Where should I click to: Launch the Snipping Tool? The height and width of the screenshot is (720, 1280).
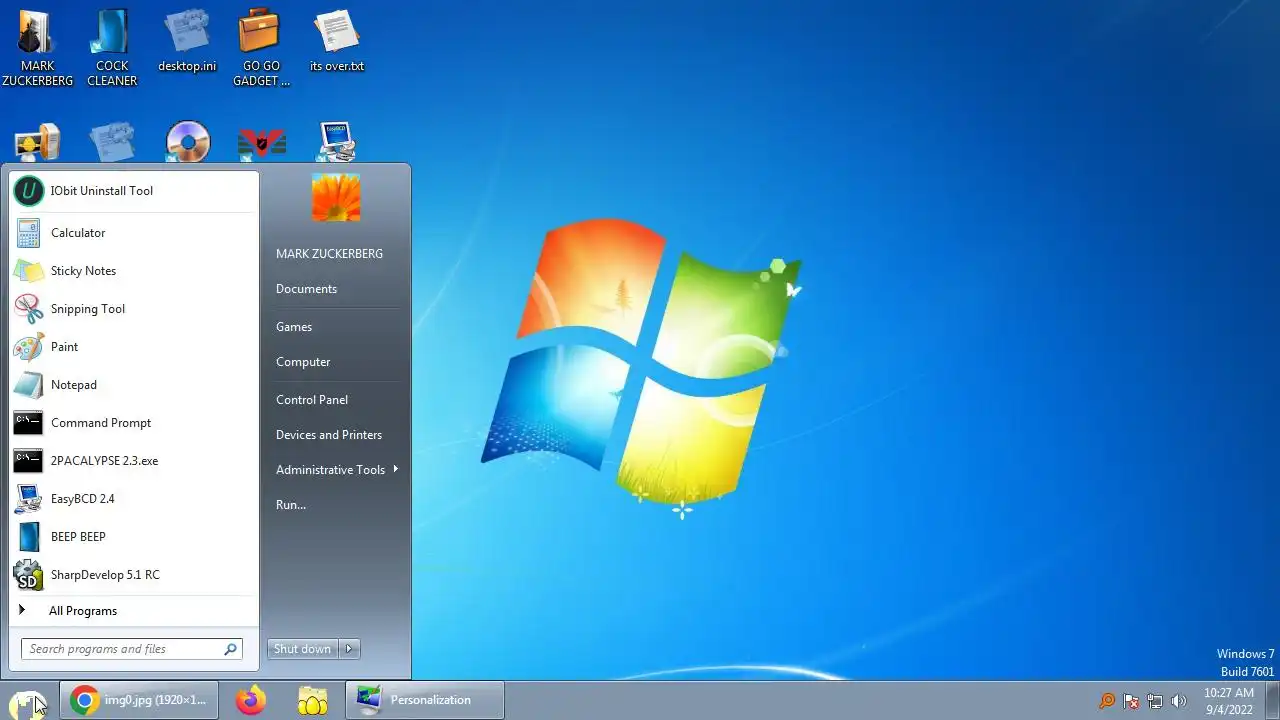coord(133,309)
